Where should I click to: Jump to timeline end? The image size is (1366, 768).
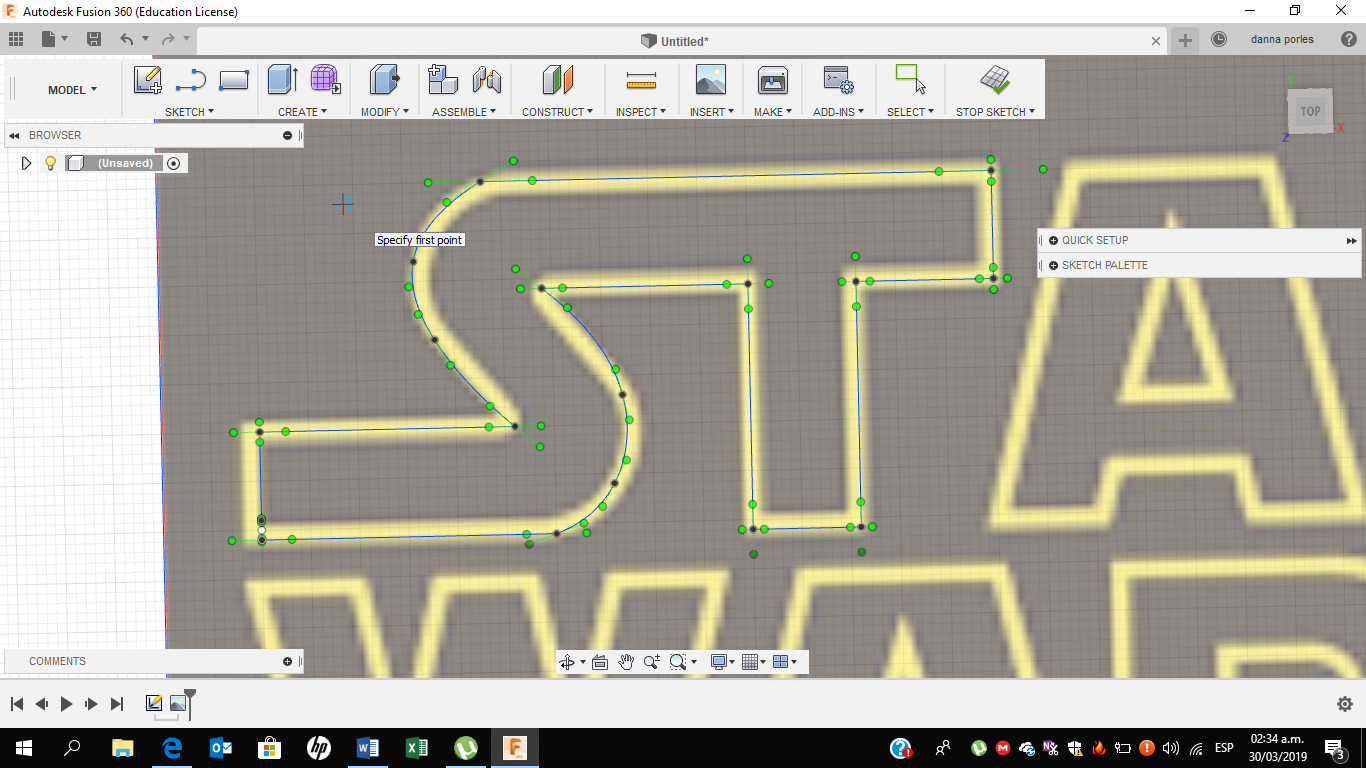tap(117, 704)
